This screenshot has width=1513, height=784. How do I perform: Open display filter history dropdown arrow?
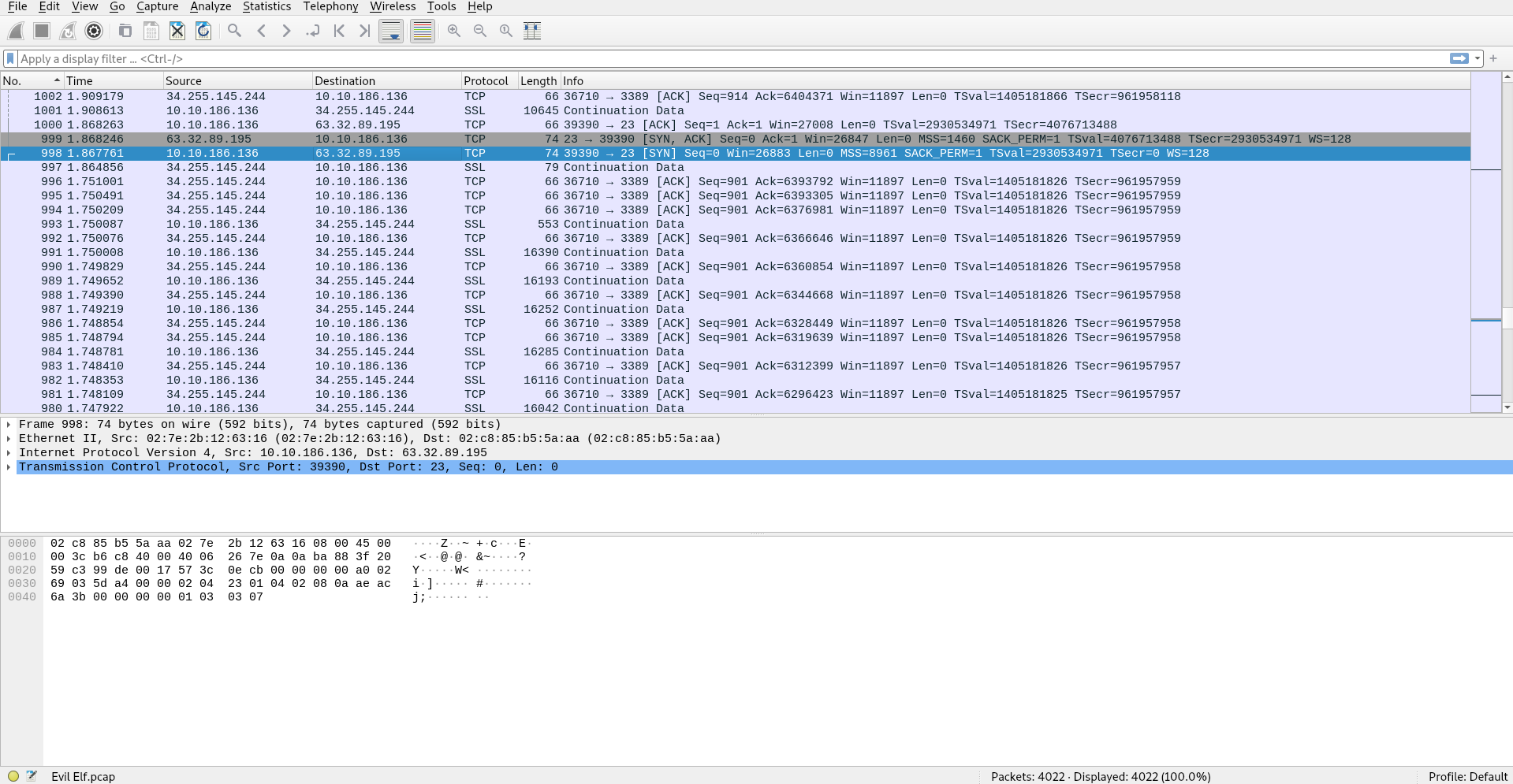pos(1478,58)
